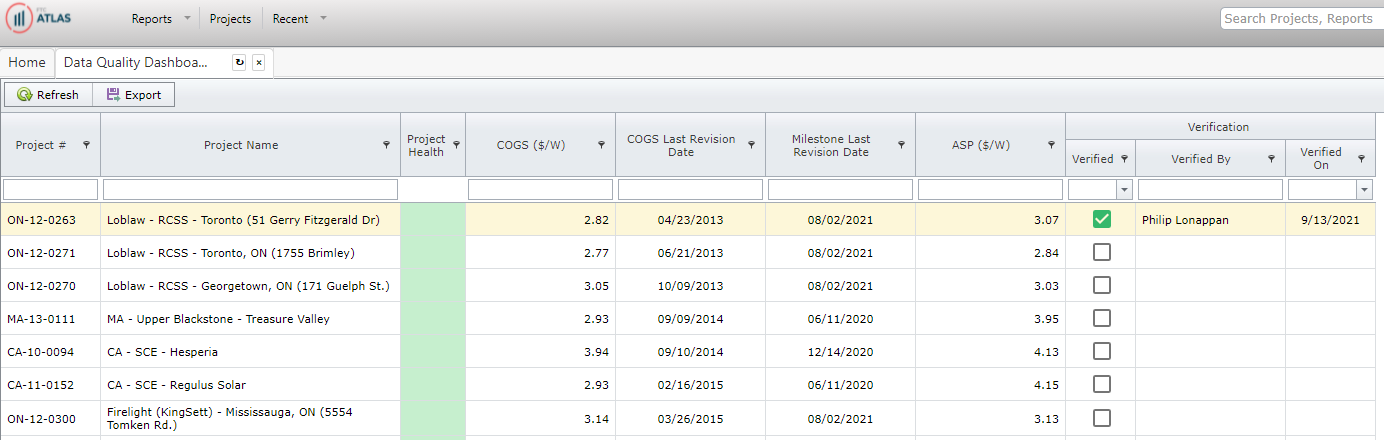
Task: Open the Recent menu
Action: 290,19
